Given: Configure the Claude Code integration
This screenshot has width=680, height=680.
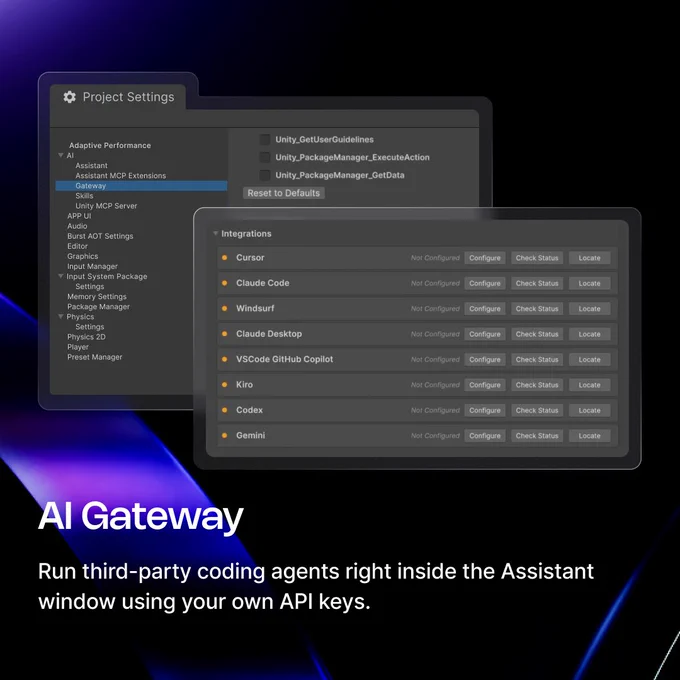Looking at the screenshot, I should tap(485, 283).
